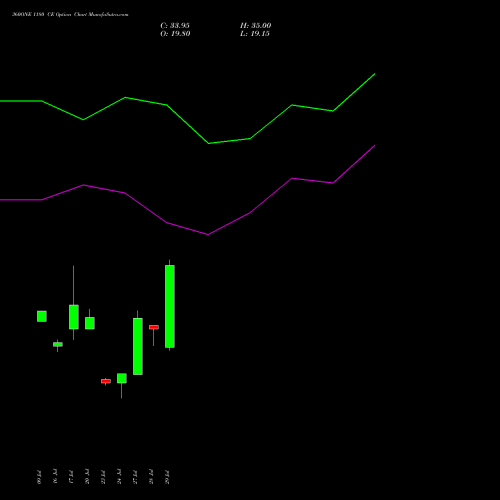Click the long-wick green candle above 17 Jul

tap(74, 317)
